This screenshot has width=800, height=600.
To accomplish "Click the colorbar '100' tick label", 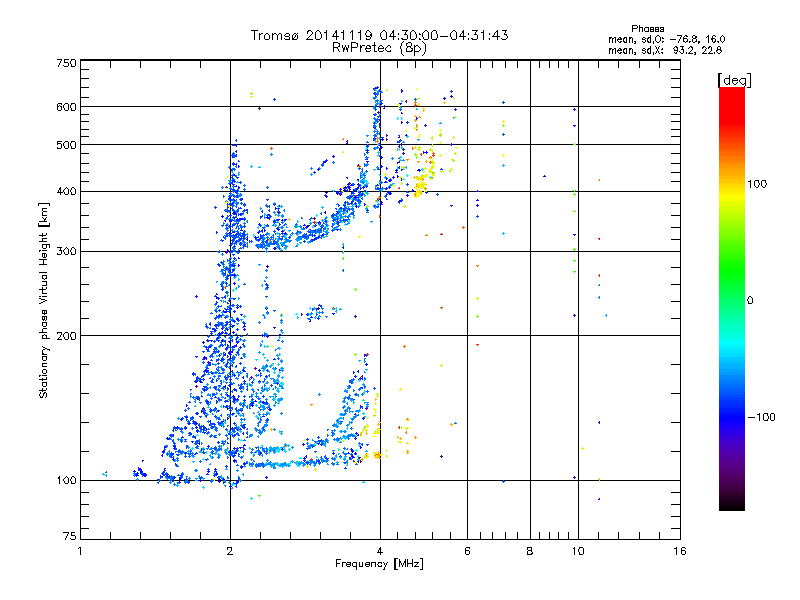I will coord(757,184).
